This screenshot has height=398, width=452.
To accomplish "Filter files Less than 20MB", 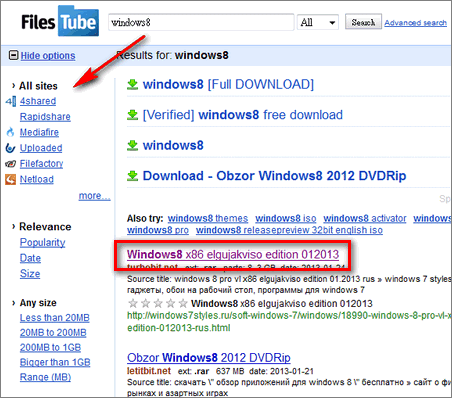I will point(54,318).
